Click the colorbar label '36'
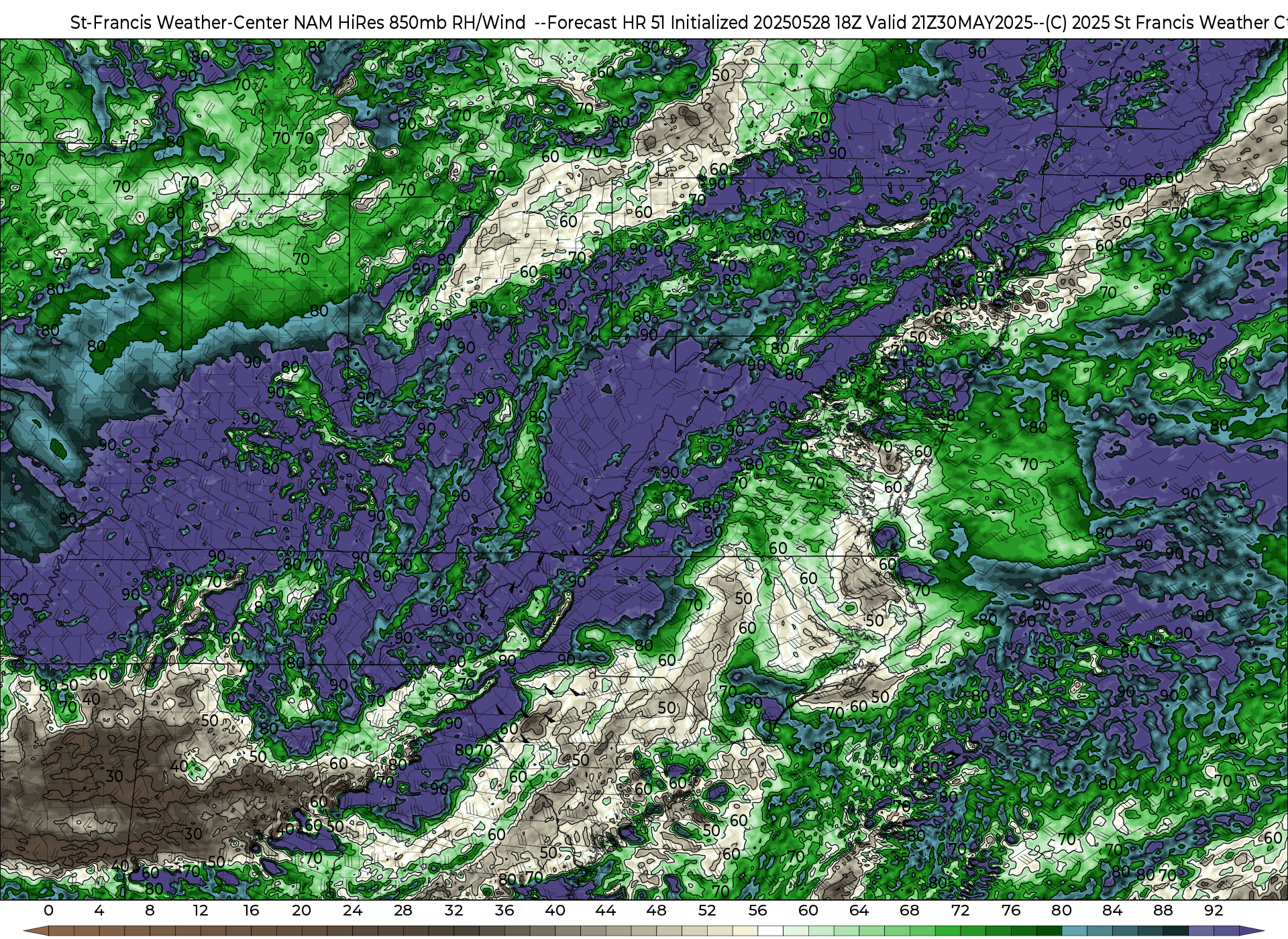The width and height of the screenshot is (1288, 939). click(x=504, y=910)
